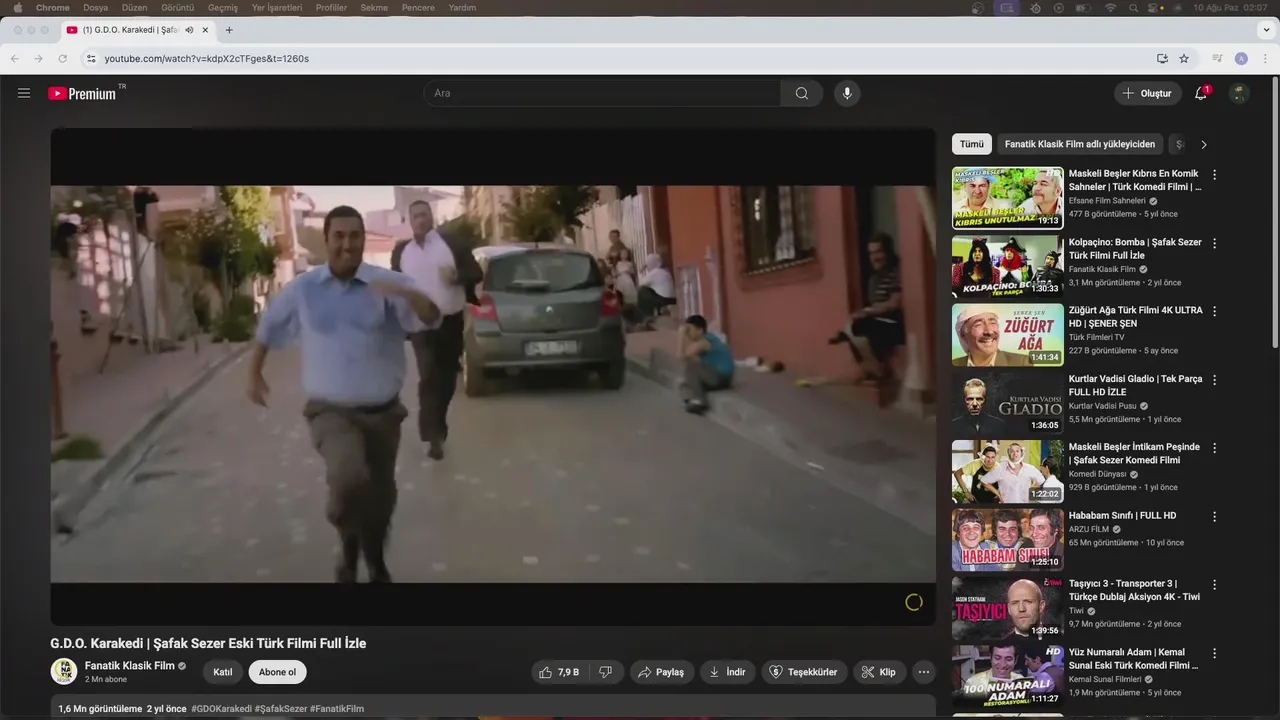Open the Pencere menu
1280x720 pixels.
(x=418, y=8)
